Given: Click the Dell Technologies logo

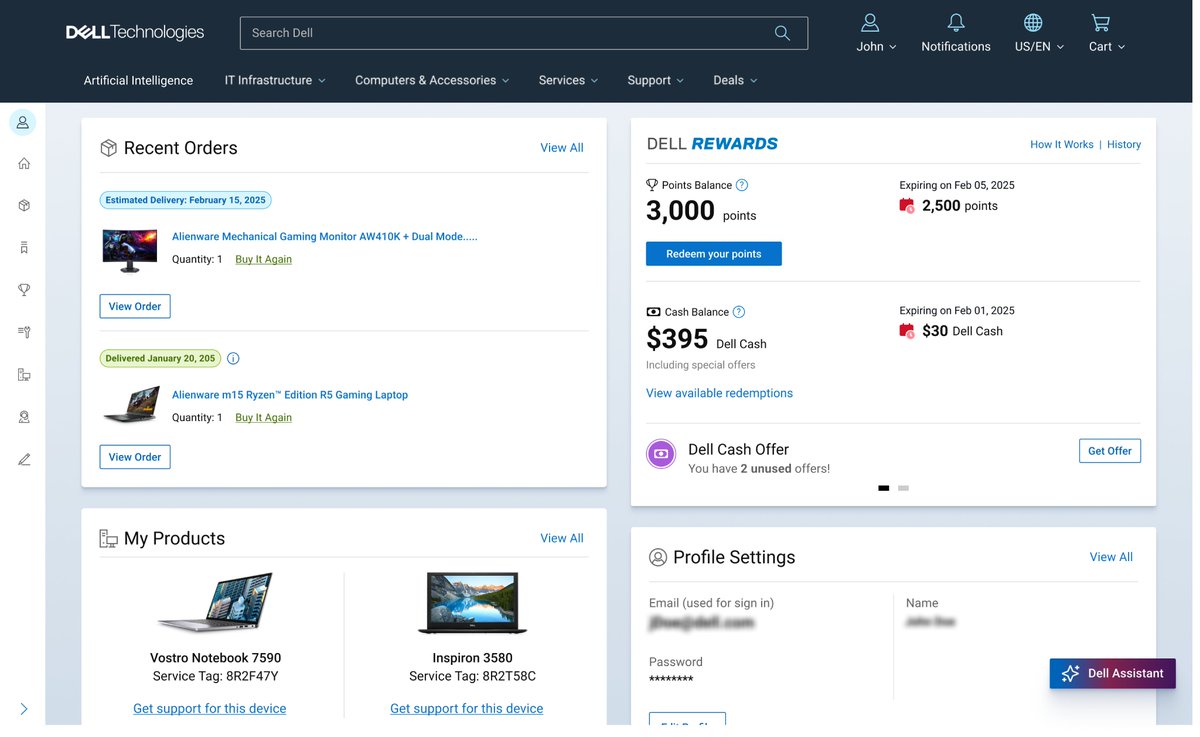Looking at the screenshot, I should tap(135, 33).
